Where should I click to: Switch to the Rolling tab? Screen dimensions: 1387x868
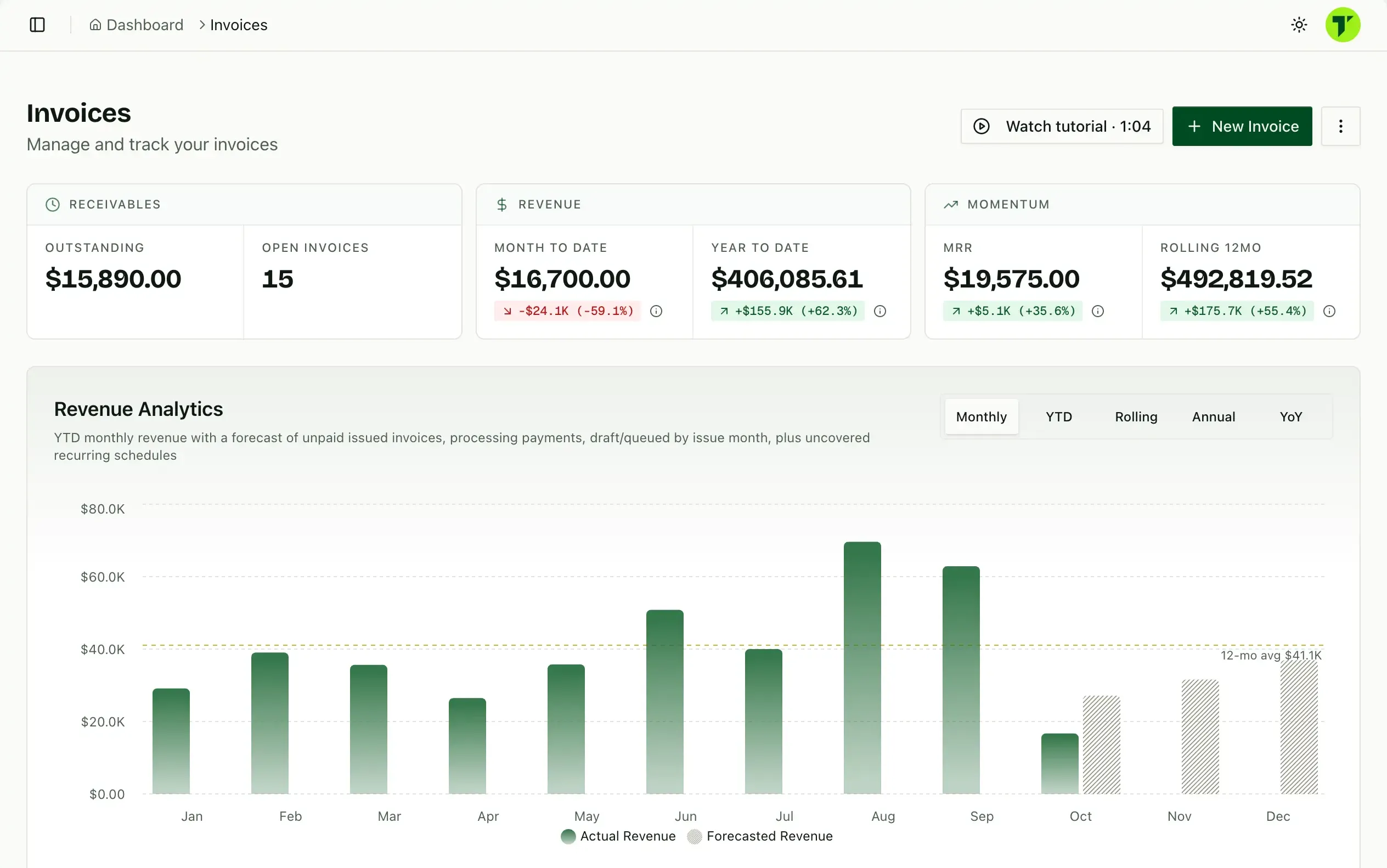1136,417
